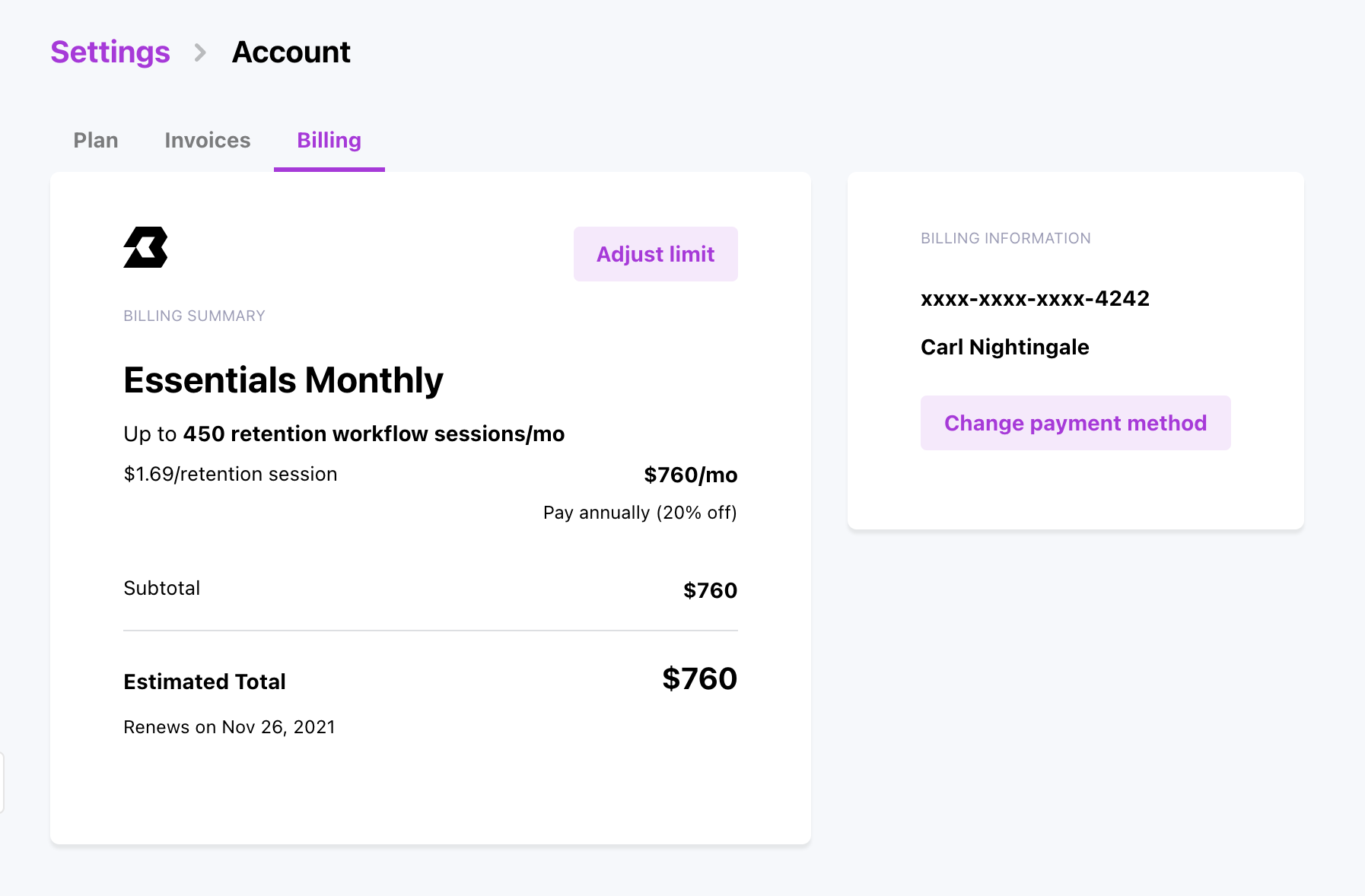Screen dimensions: 1365x896
Task: Click the breadcrumb chevron separator arrow
Action: [x=200, y=52]
